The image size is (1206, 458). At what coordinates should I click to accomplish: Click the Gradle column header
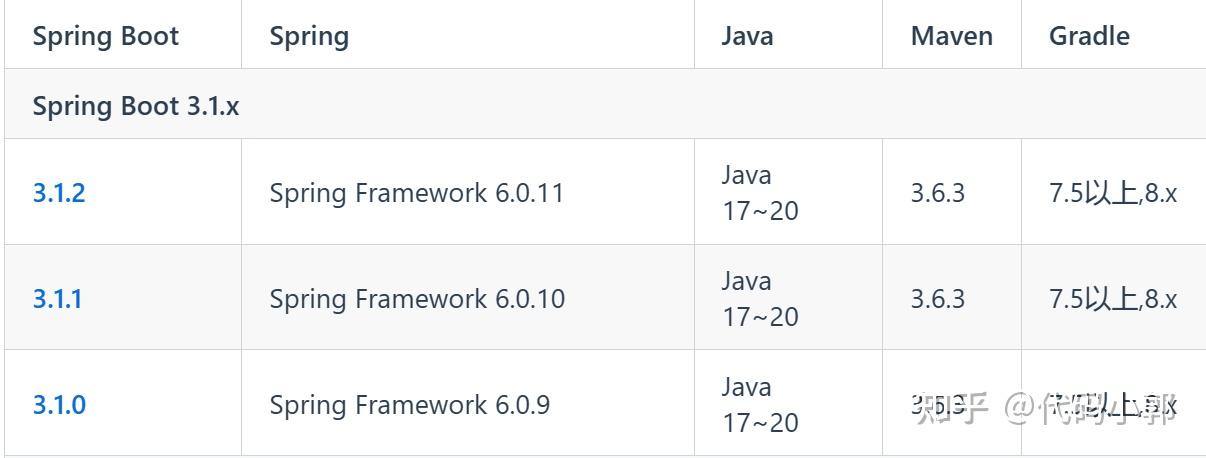pos(1089,36)
